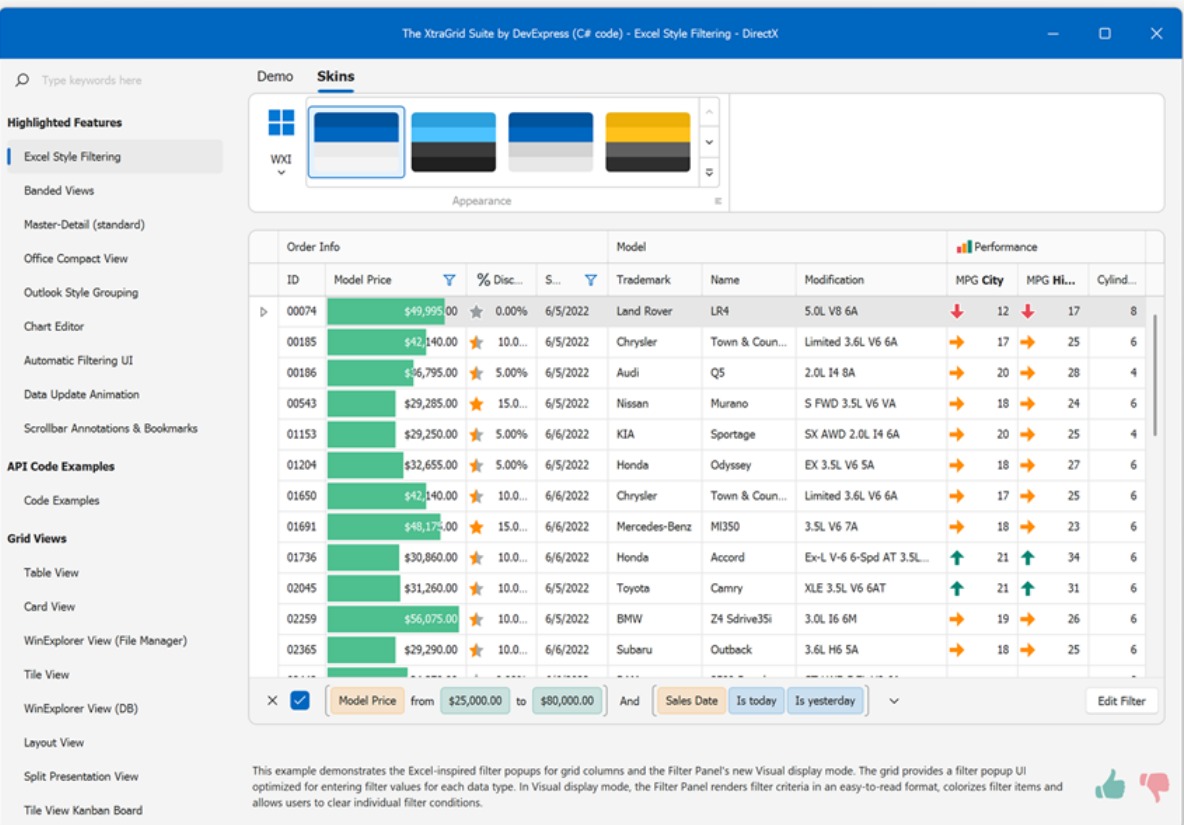Click the Sales Date column filter icon
The image size is (1184, 825).
(590, 280)
